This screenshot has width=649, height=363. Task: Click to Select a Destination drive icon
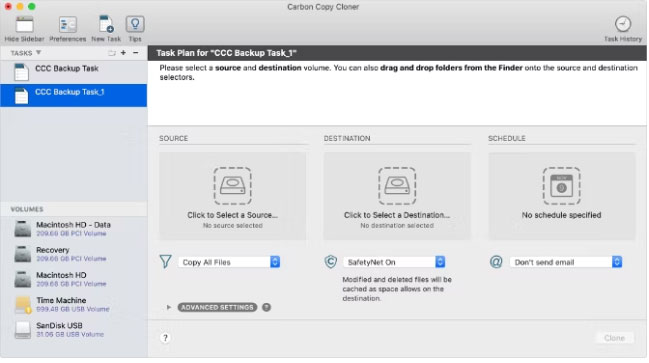(397, 186)
